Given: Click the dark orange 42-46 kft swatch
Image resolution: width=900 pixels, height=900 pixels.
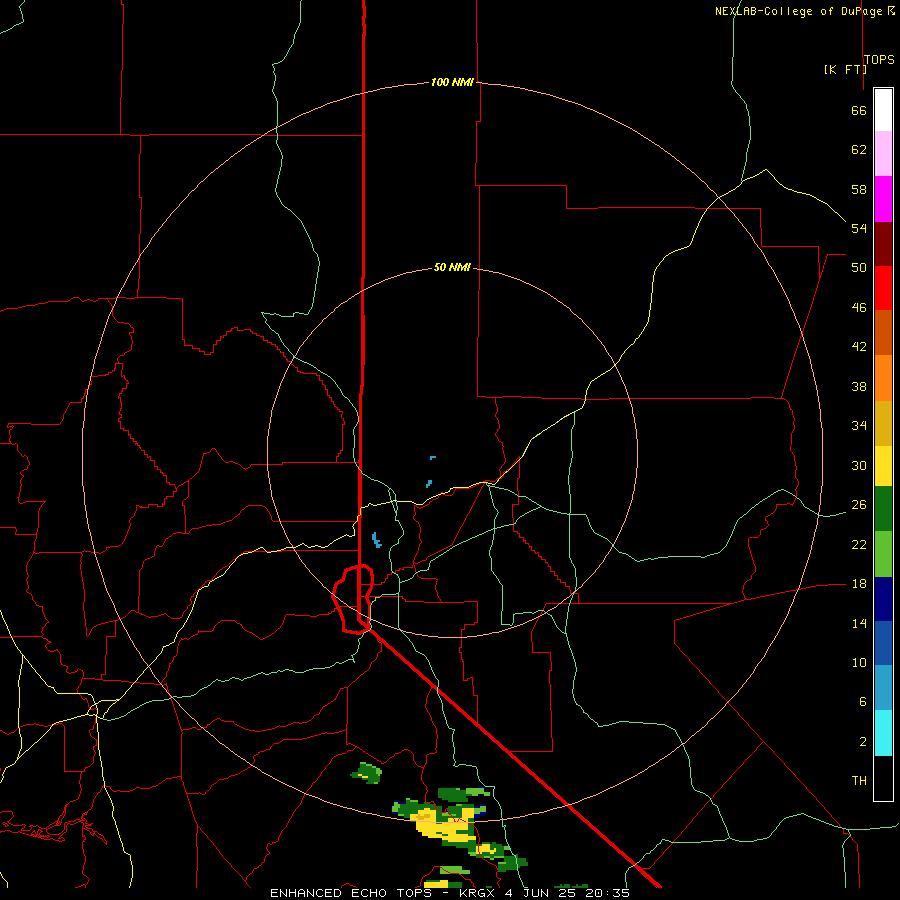Looking at the screenshot, I should pyautogui.click(x=883, y=333).
